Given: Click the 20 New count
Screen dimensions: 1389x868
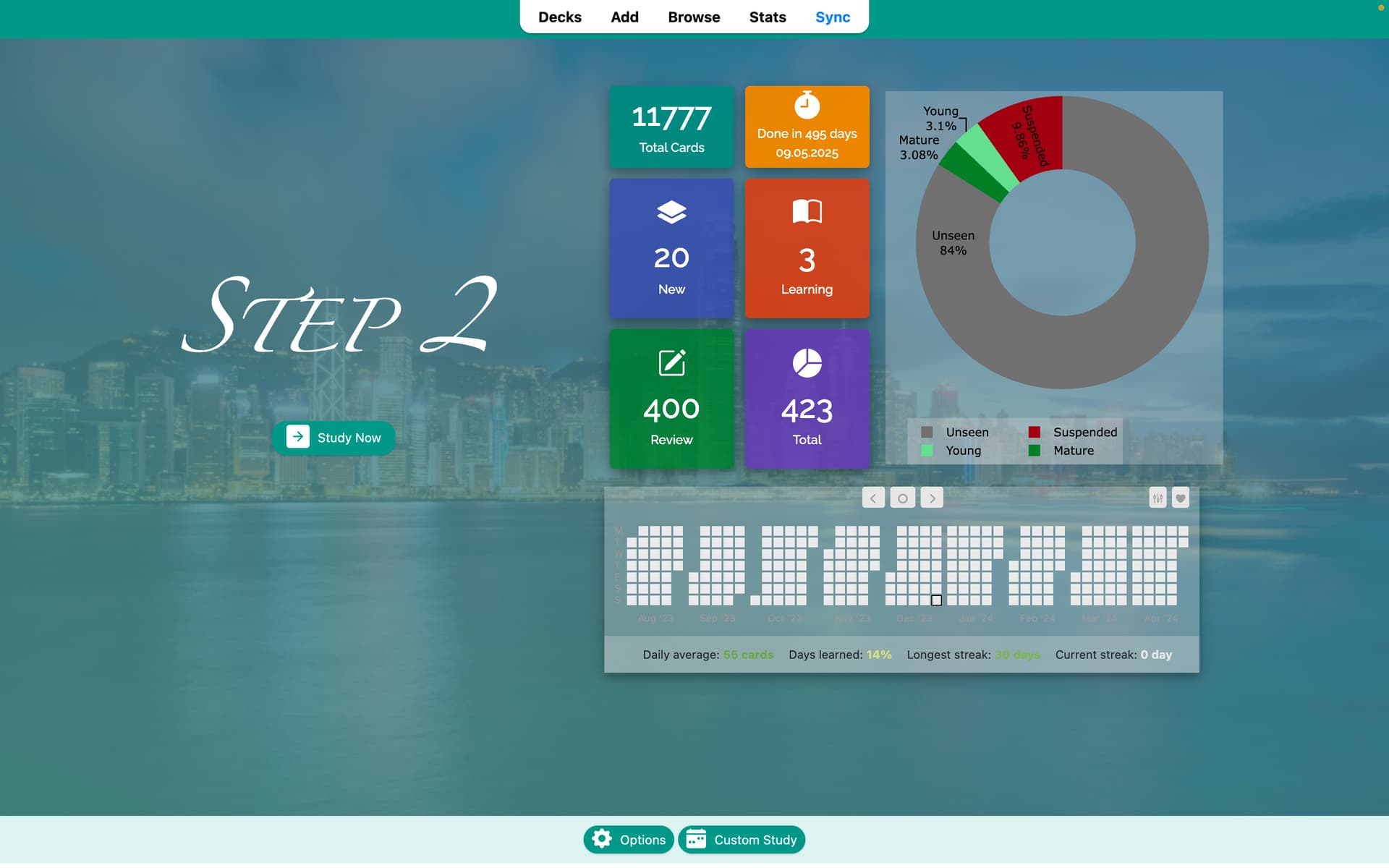Looking at the screenshot, I should (x=671, y=258).
